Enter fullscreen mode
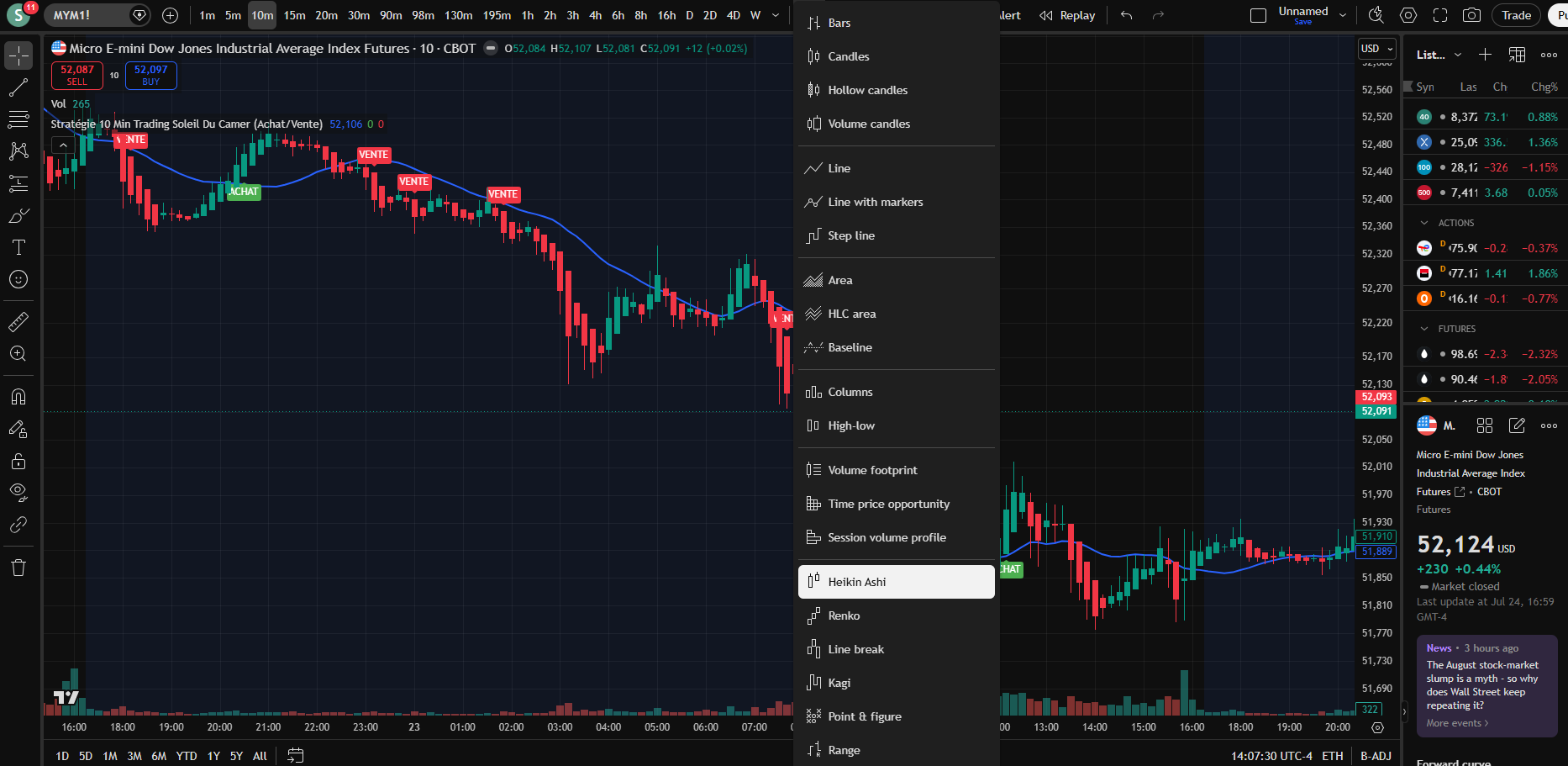This screenshot has width=1568, height=766. click(x=1440, y=15)
